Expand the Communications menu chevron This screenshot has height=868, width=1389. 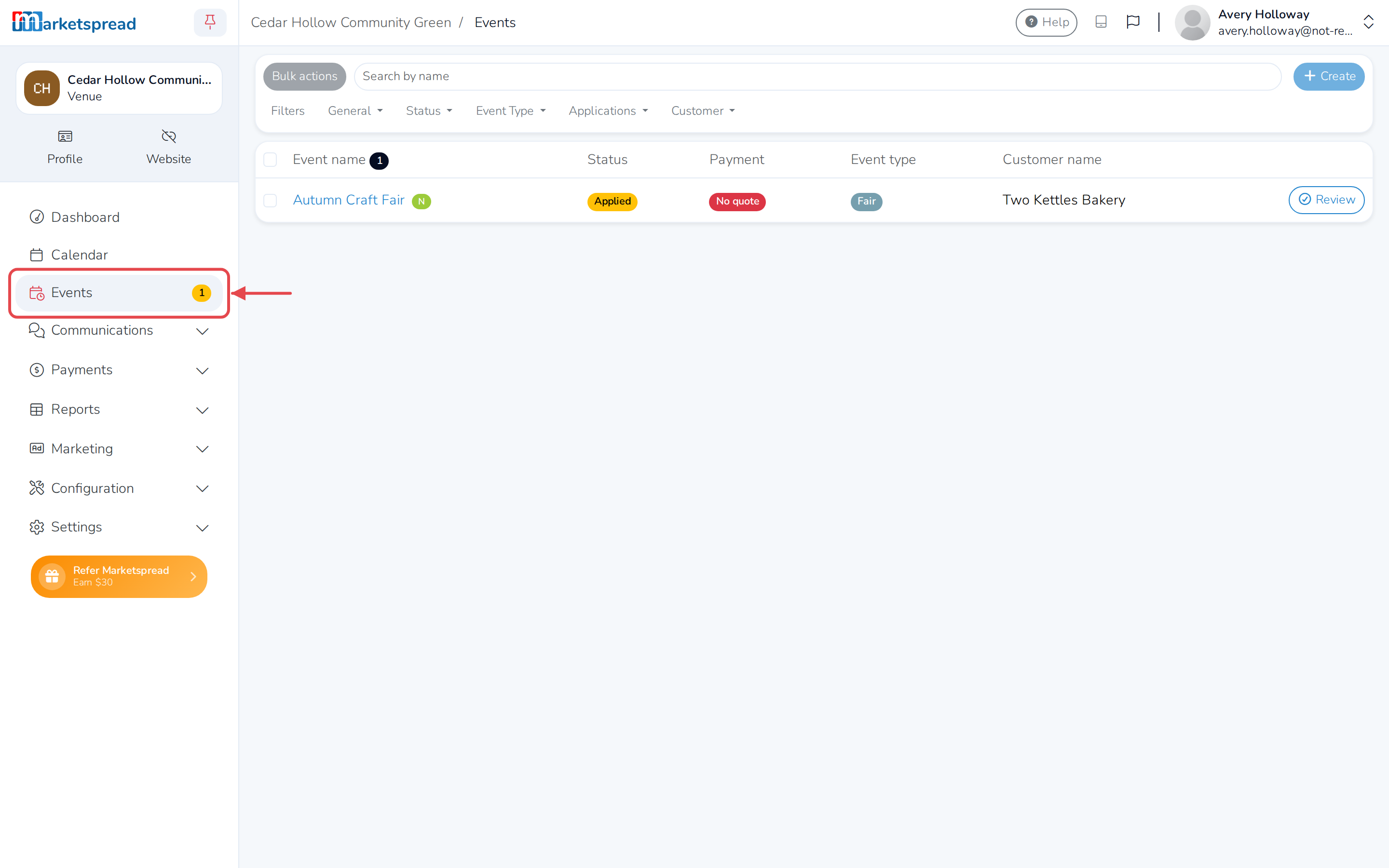pos(202,331)
